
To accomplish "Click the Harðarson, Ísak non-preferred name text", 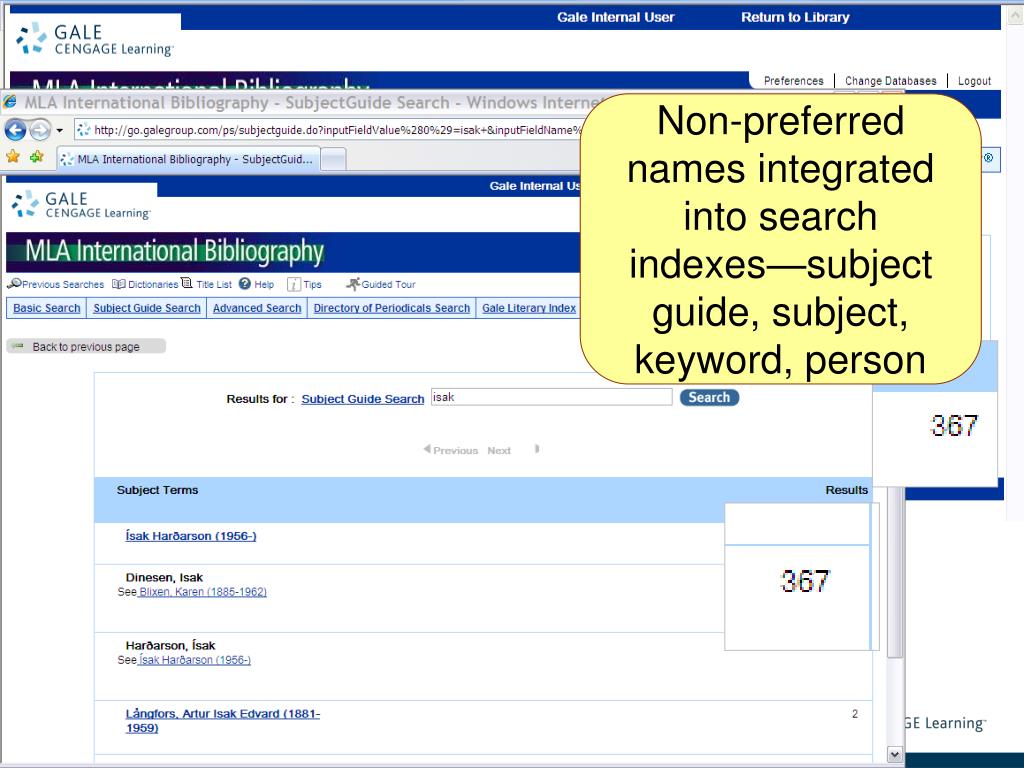I will coord(170,645).
